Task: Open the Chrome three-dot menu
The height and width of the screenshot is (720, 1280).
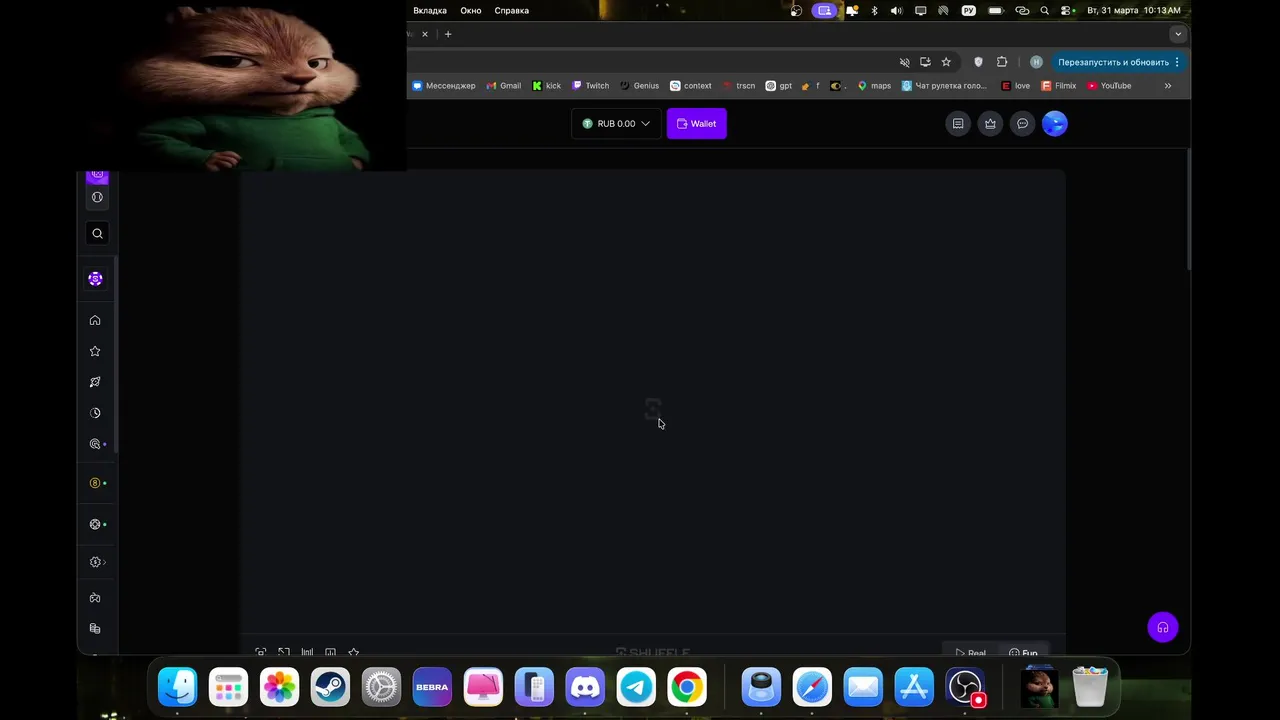Action: tap(1177, 62)
